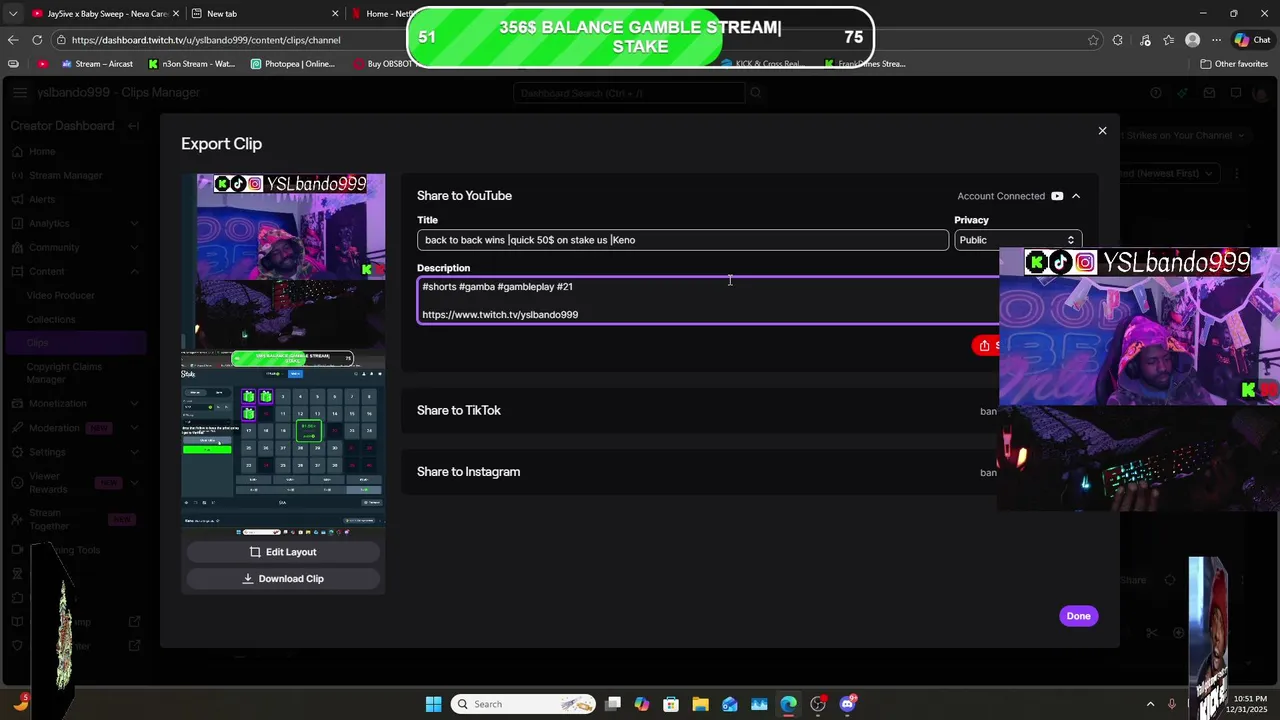Screen dimensions: 1280x720
Task: Click Clips in the dimmed Content sidebar
Action: click(37, 343)
